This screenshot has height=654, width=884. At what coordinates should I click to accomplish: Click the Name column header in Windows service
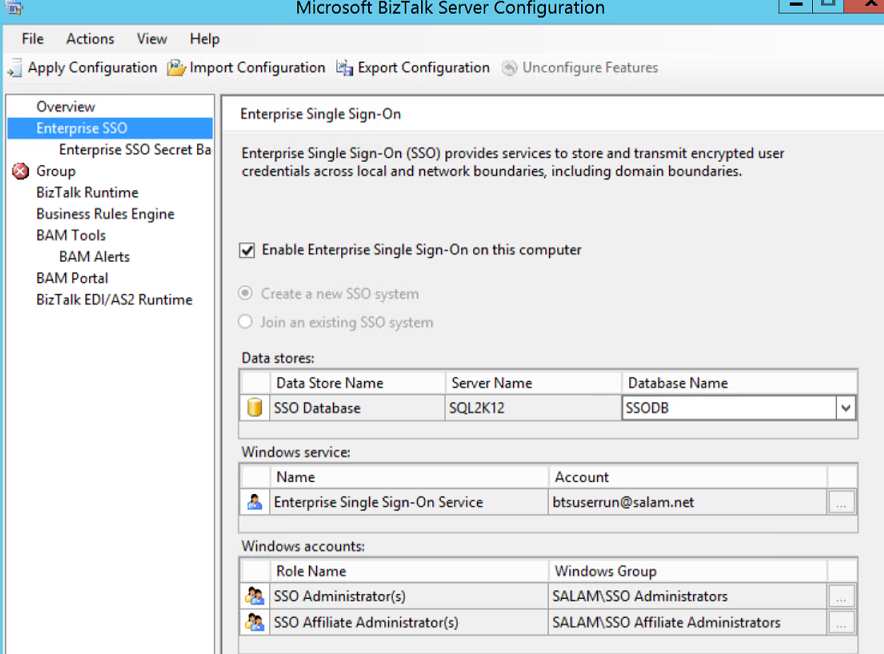click(x=409, y=477)
